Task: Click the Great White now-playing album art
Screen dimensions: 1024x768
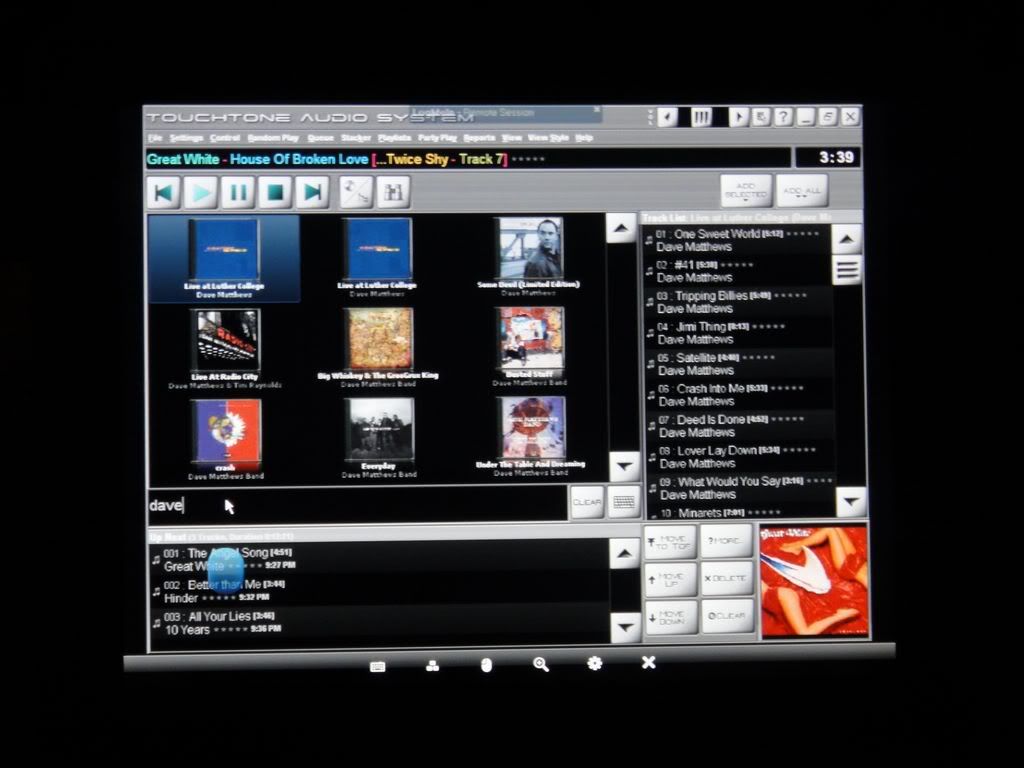Action: pos(814,581)
